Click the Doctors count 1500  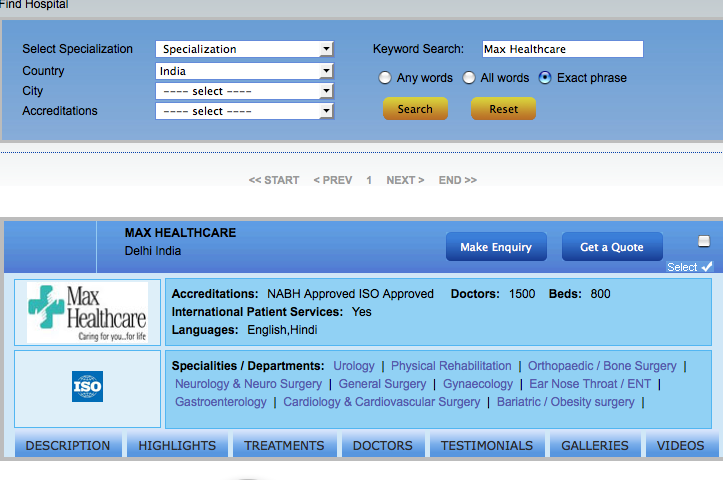click(x=522, y=294)
